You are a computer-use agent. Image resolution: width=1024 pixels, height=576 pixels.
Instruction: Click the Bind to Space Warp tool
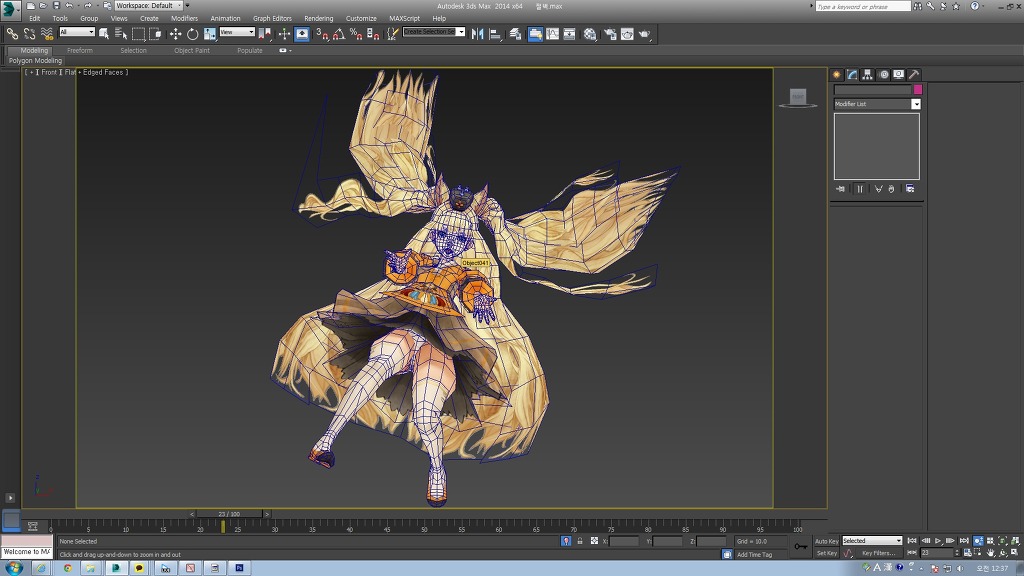pos(47,33)
